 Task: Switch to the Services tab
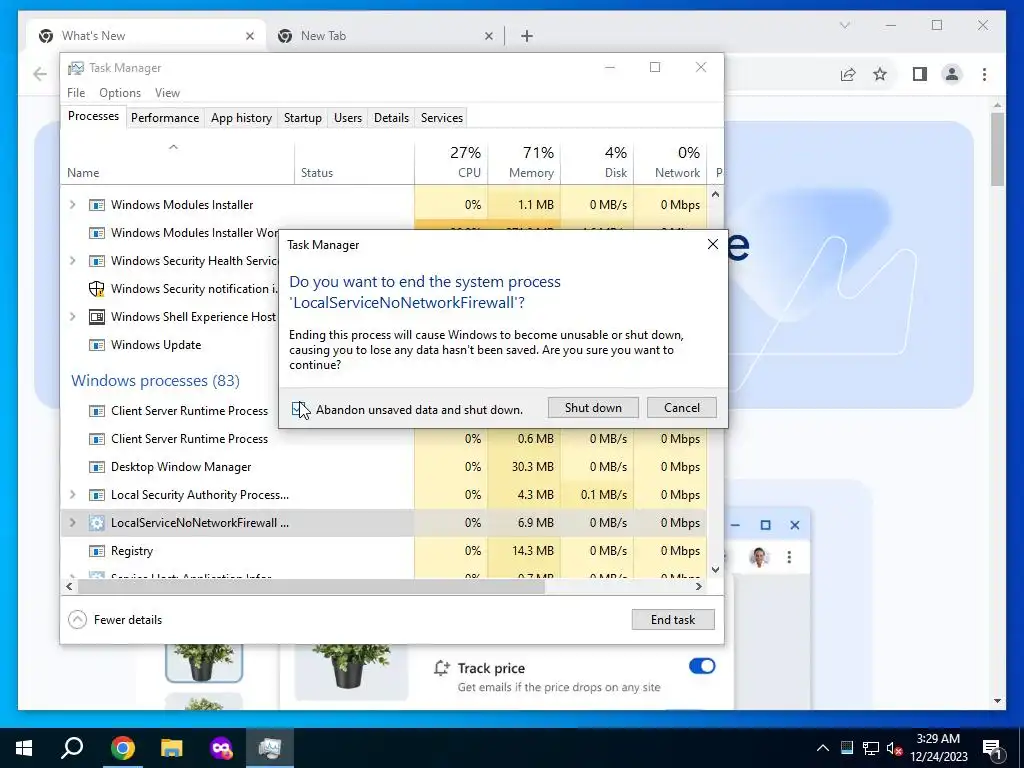[x=441, y=118]
